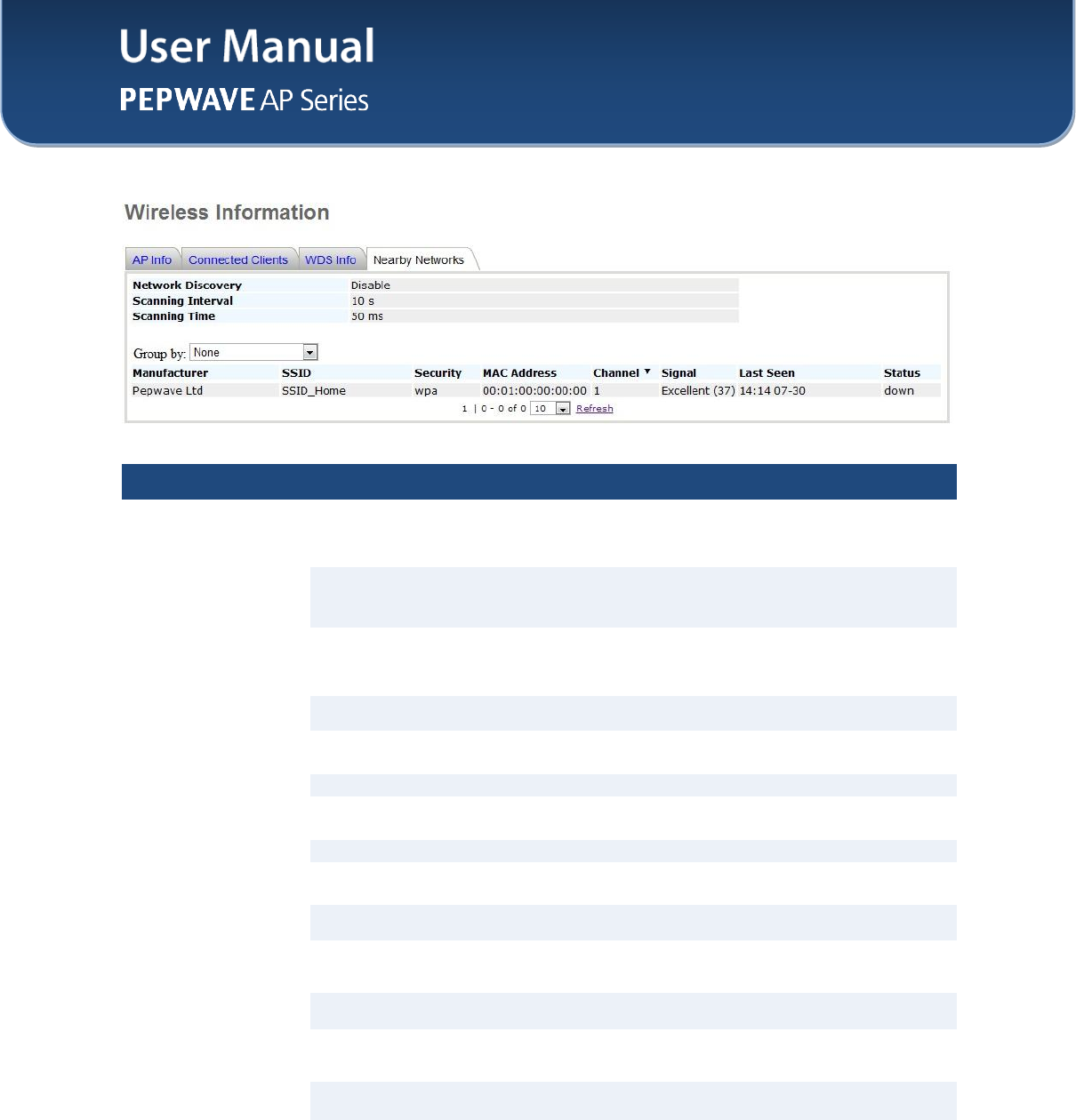
Task: Click the Scanning Interval label
Action: pos(182,301)
